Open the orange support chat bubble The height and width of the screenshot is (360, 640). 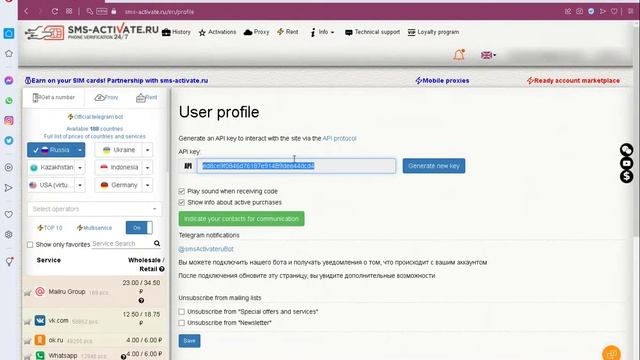click(x=611, y=353)
